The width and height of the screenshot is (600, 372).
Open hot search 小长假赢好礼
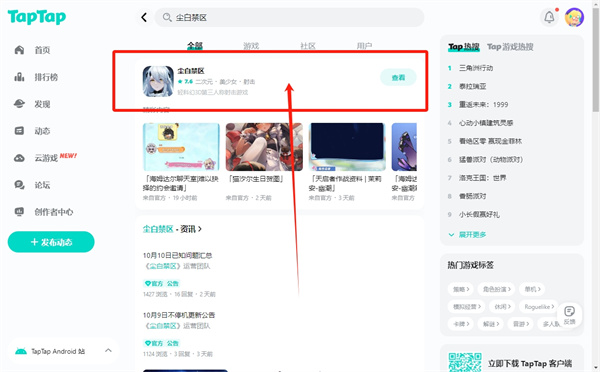pyautogui.click(x=479, y=215)
